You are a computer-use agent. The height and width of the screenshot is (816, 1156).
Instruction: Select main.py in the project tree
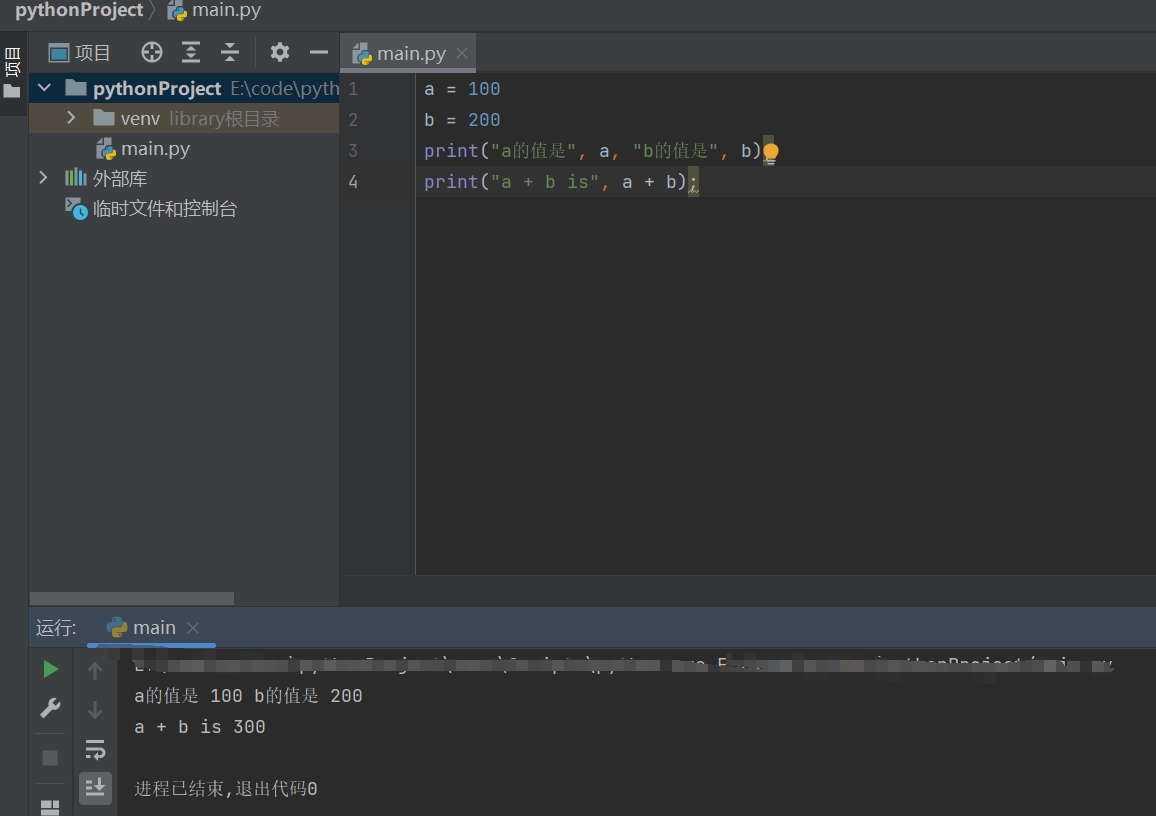155,149
